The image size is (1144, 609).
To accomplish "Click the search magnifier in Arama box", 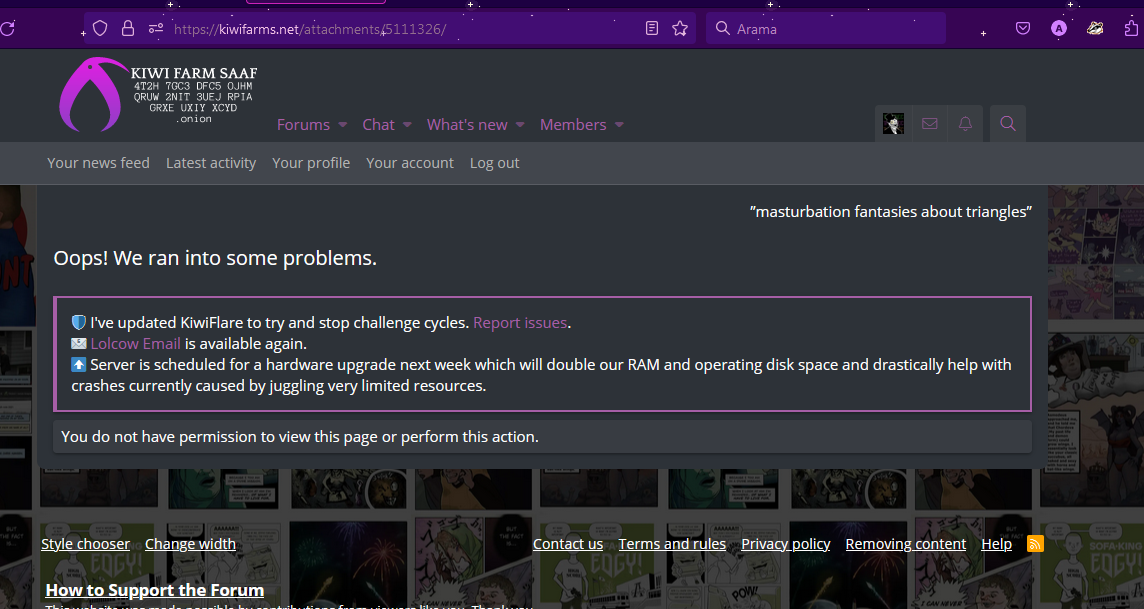I will (x=722, y=28).
